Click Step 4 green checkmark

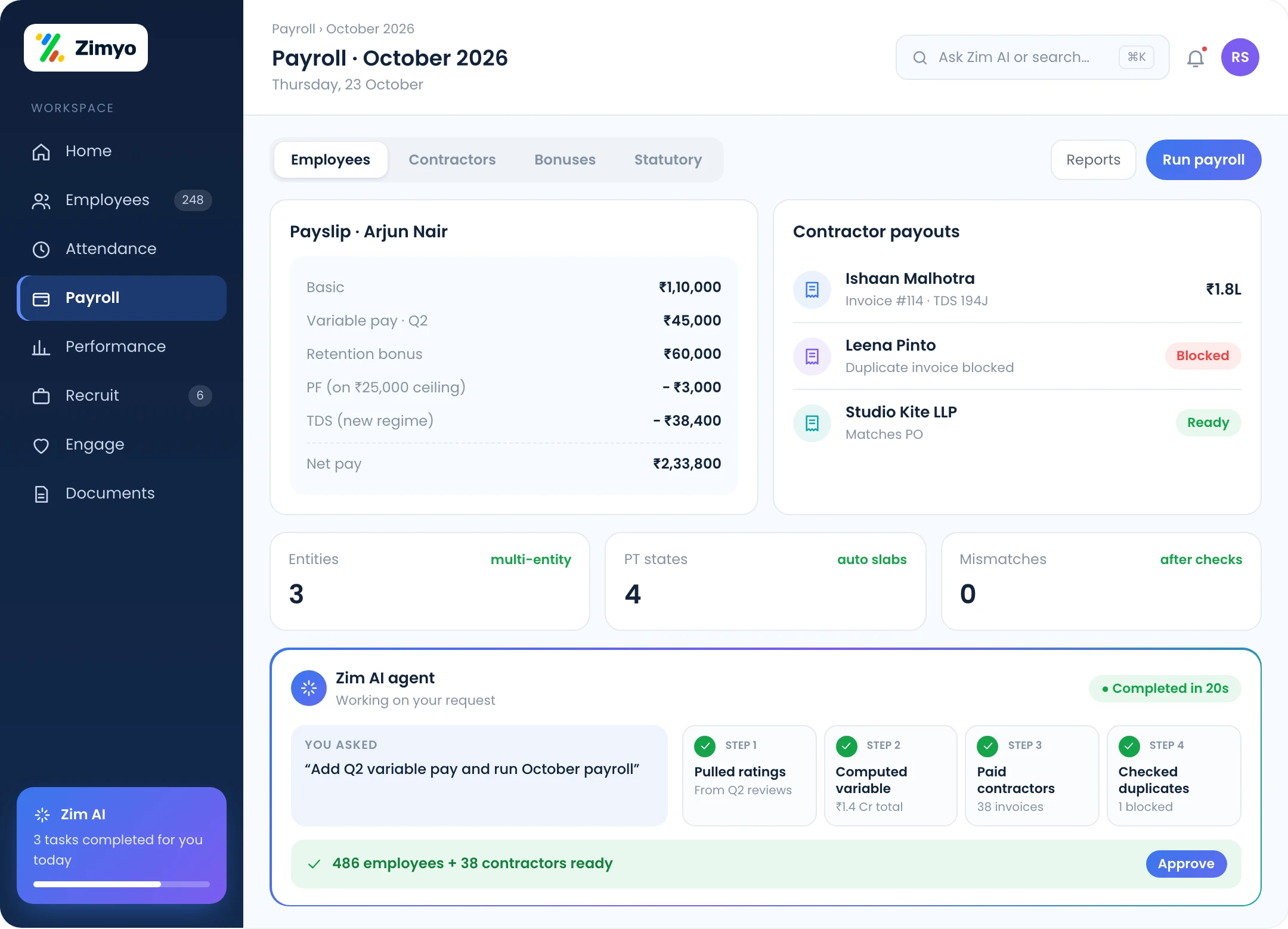[1129, 746]
